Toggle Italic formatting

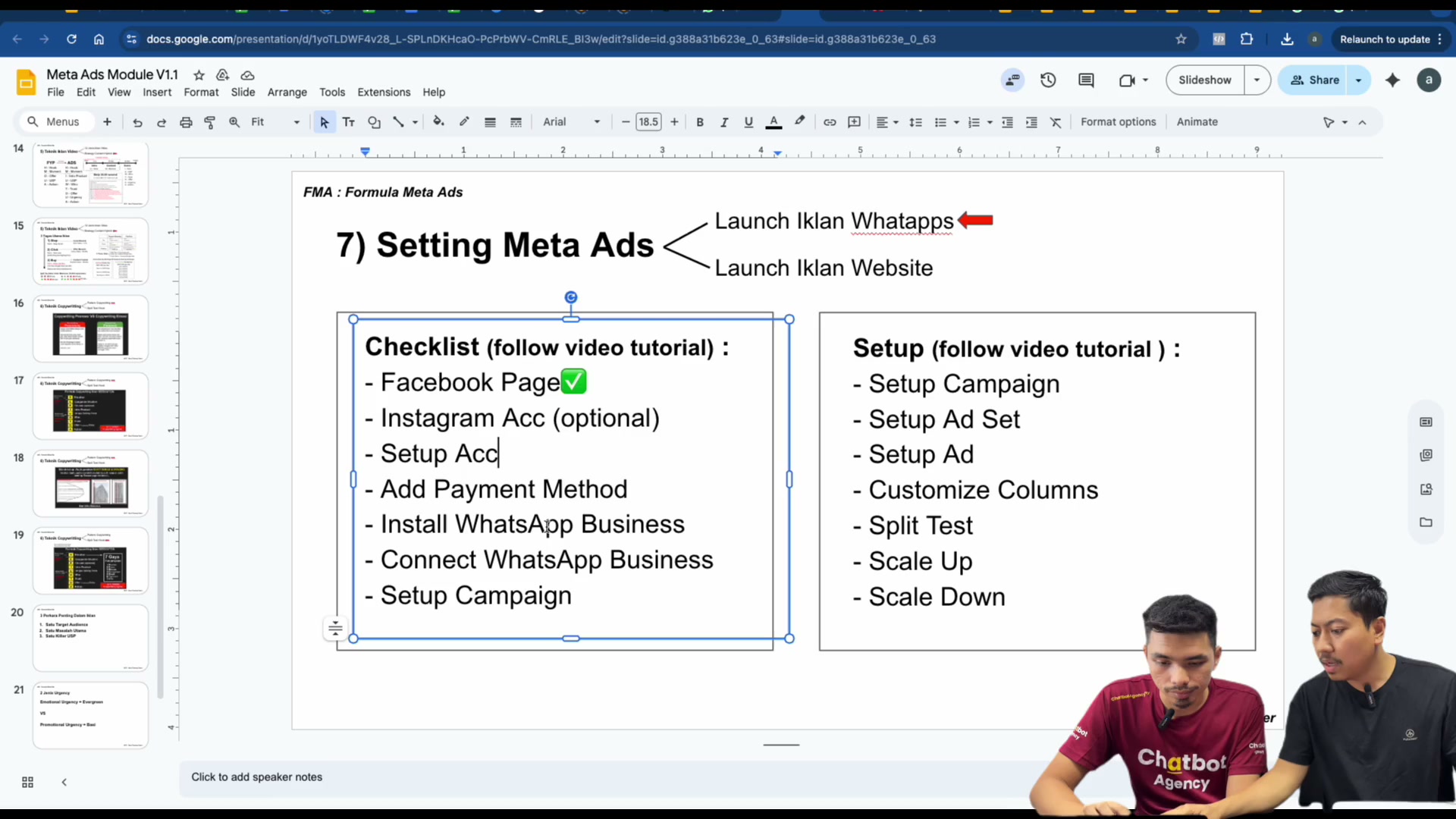[x=724, y=122]
